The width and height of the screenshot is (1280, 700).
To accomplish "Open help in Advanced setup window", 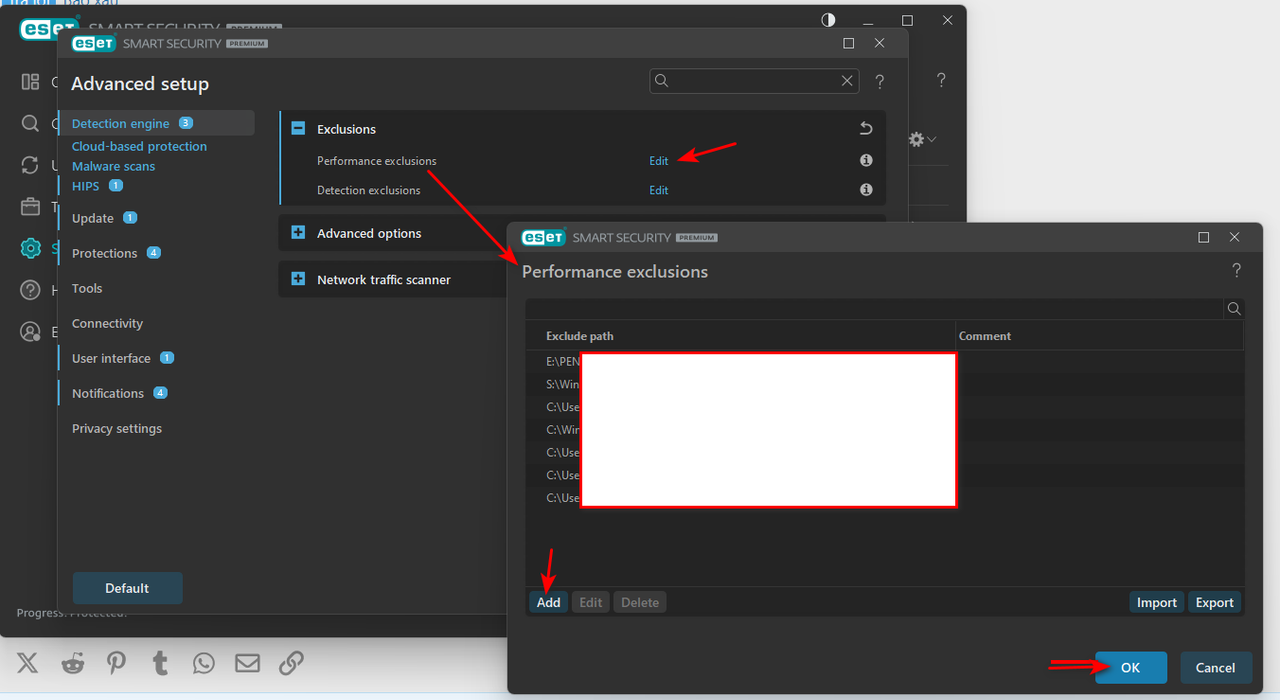I will coord(880,82).
